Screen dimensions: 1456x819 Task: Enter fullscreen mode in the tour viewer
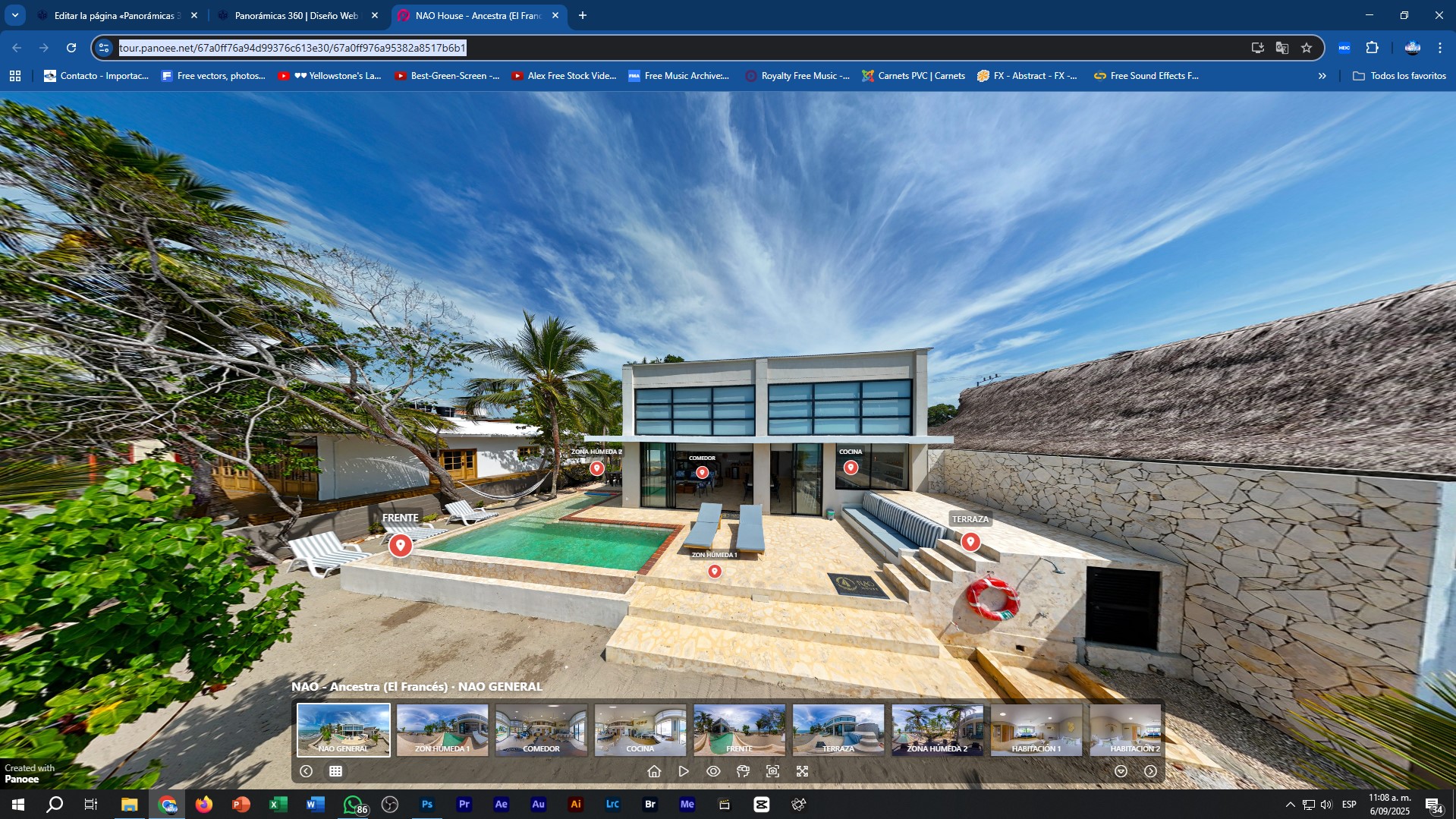pyautogui.click(x=802, y=771)
